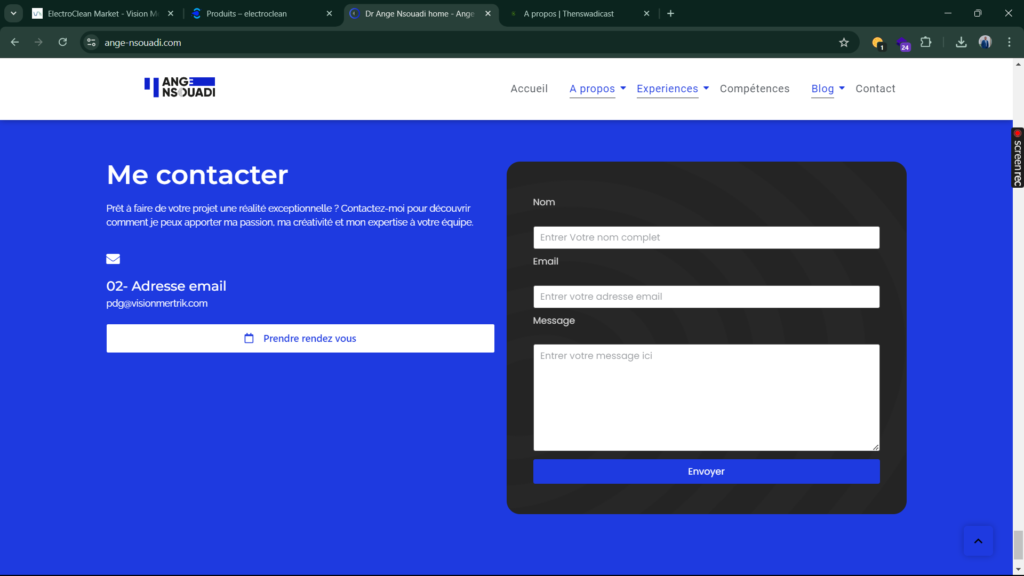
Task: Click the scrollbar up arrow
Action: pyautogui.click(x=1018, y=64)
